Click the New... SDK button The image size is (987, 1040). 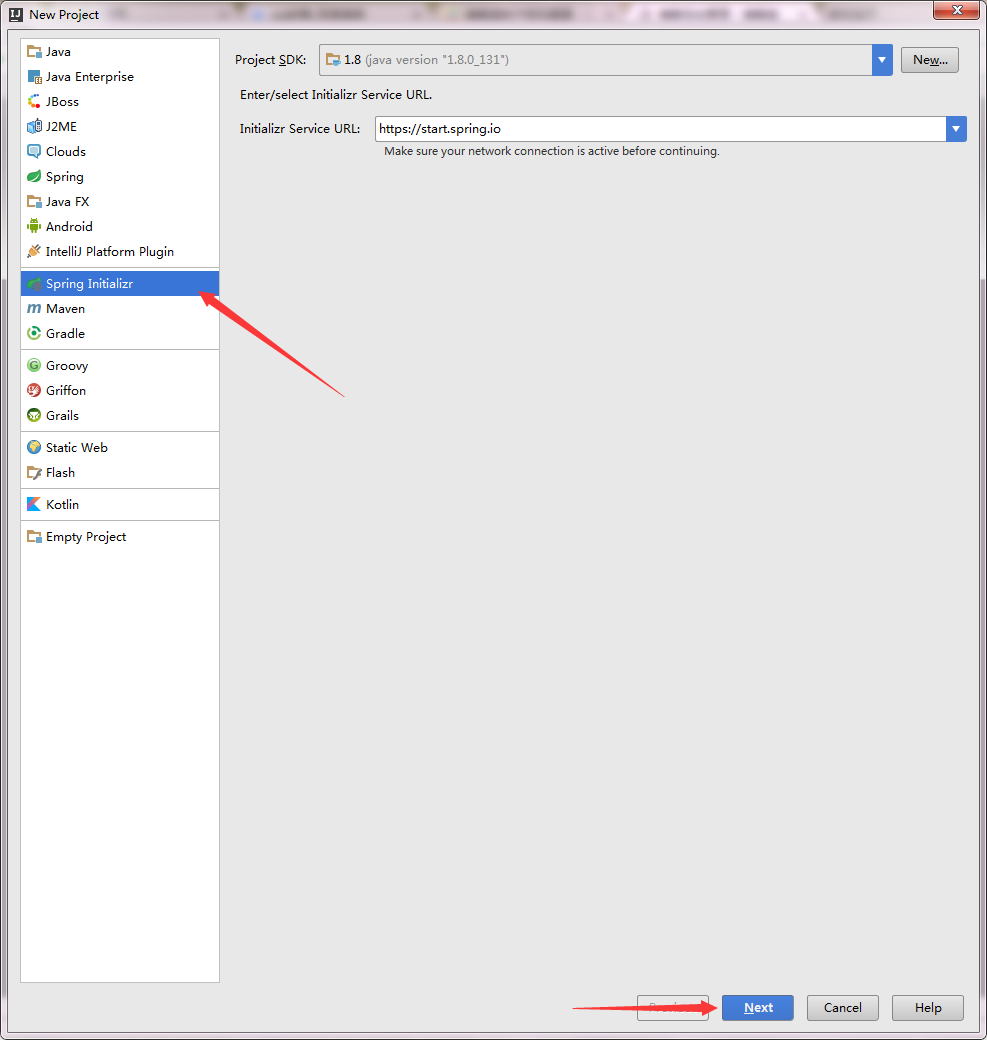click(x=929, y=60)
